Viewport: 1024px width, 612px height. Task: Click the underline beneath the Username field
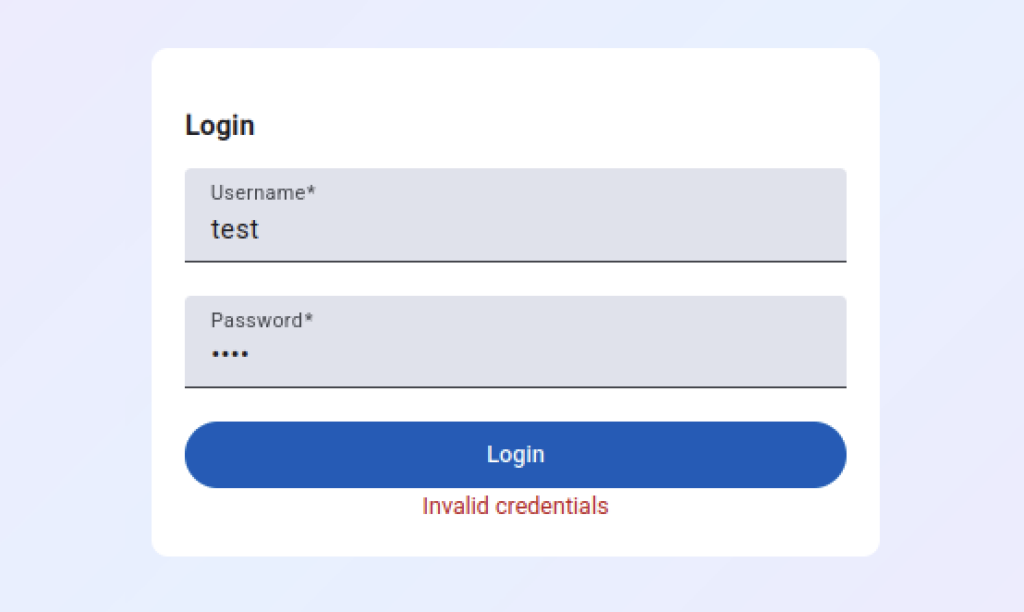coord(515,261)
